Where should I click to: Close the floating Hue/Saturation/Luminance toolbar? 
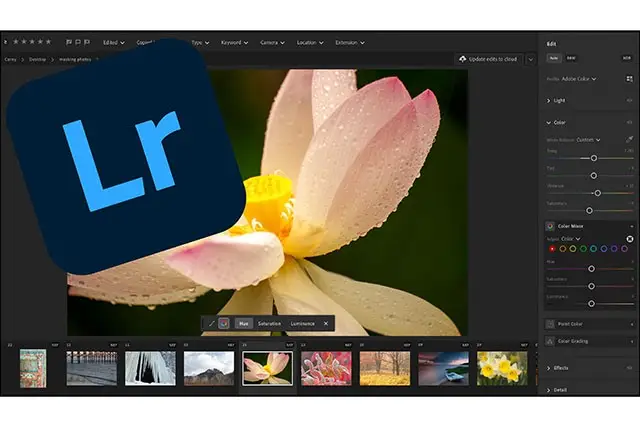pyautogui.click(x=326, y=324)
